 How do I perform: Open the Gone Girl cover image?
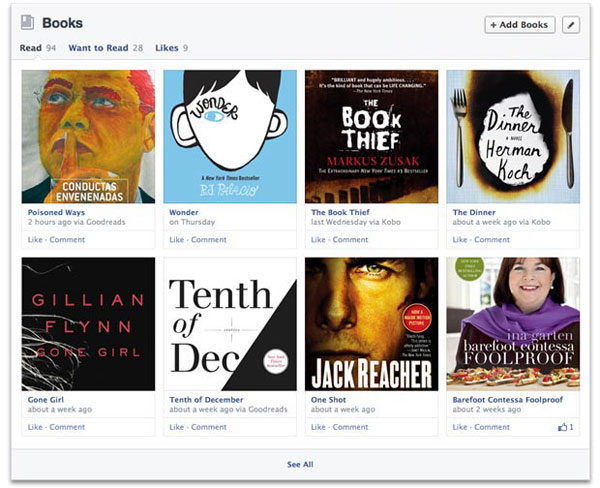(88, 324)
